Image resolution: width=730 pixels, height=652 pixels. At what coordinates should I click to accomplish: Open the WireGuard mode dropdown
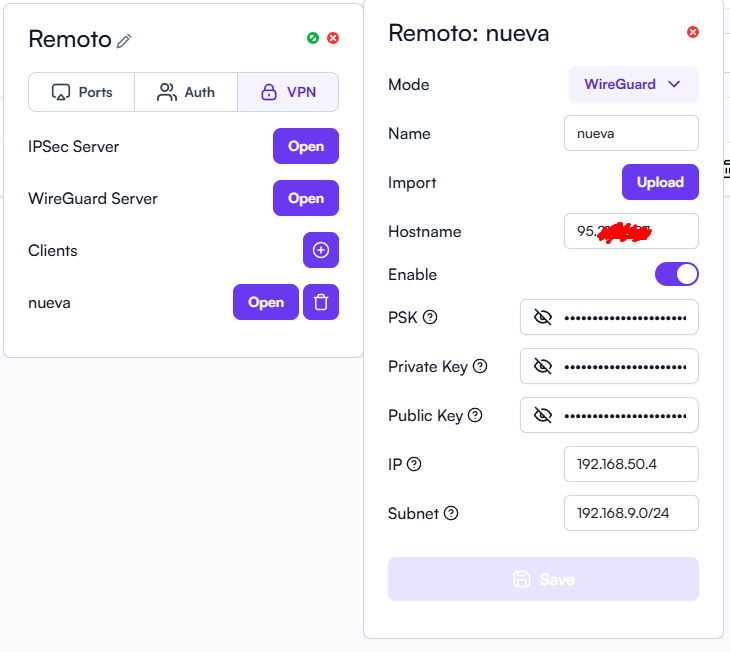pyautogui.click(x=633, y=84)
